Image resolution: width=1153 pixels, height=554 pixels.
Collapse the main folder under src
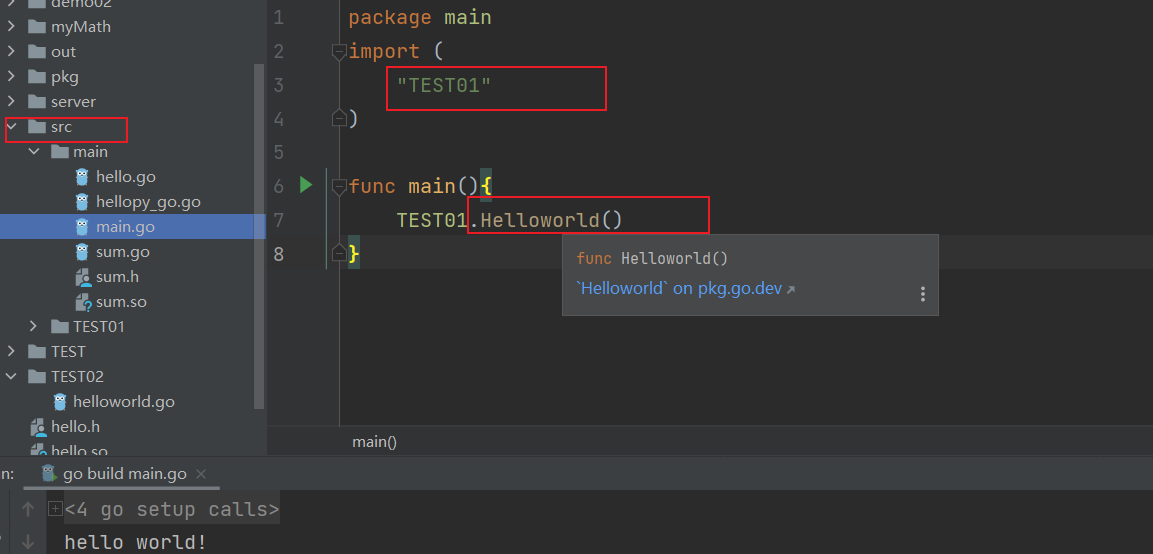[x=34, y=152]
